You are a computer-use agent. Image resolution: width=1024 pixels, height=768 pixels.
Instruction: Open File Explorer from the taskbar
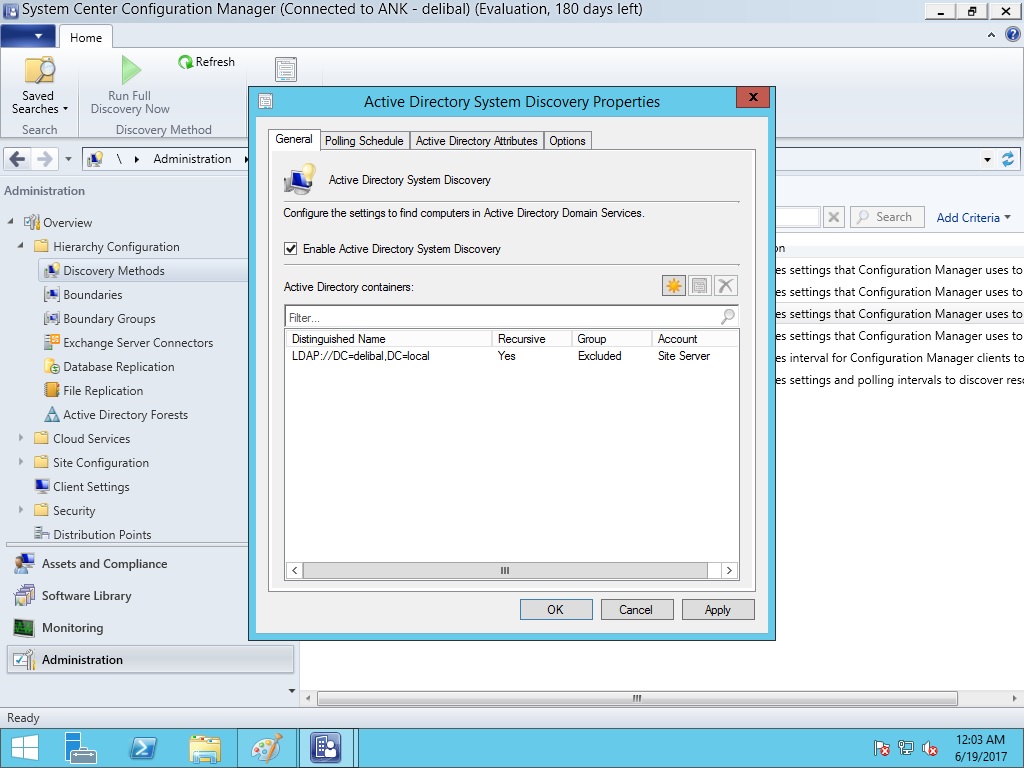pos(205,748)
